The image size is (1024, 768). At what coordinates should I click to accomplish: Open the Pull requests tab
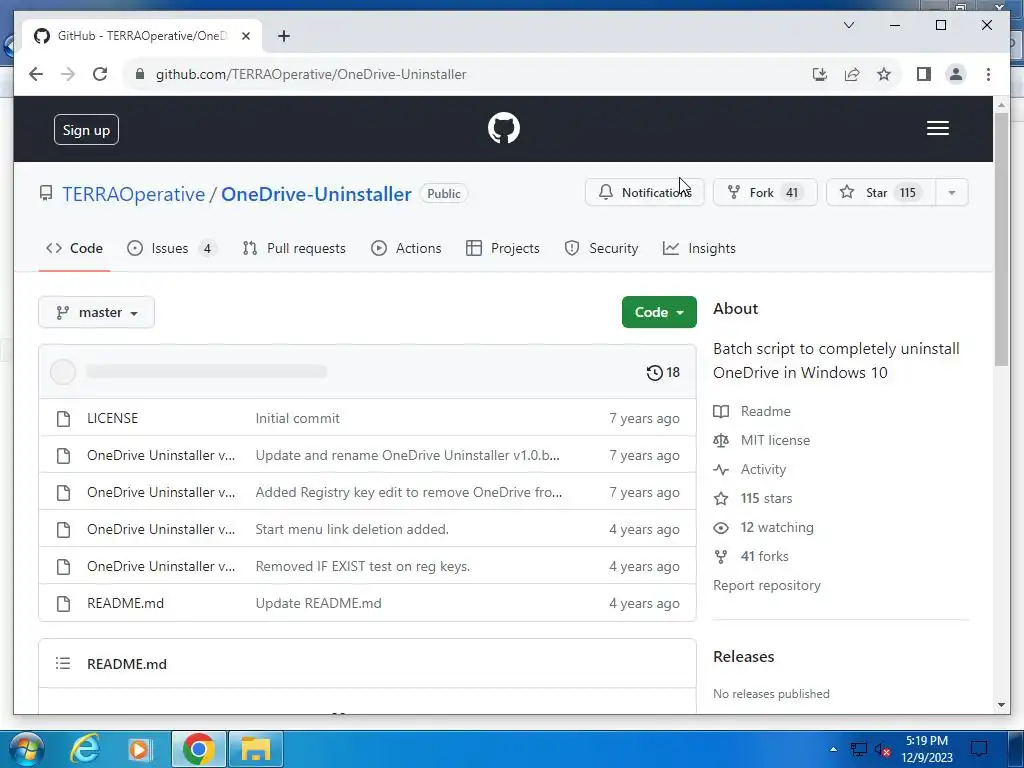tap(294, 248)
